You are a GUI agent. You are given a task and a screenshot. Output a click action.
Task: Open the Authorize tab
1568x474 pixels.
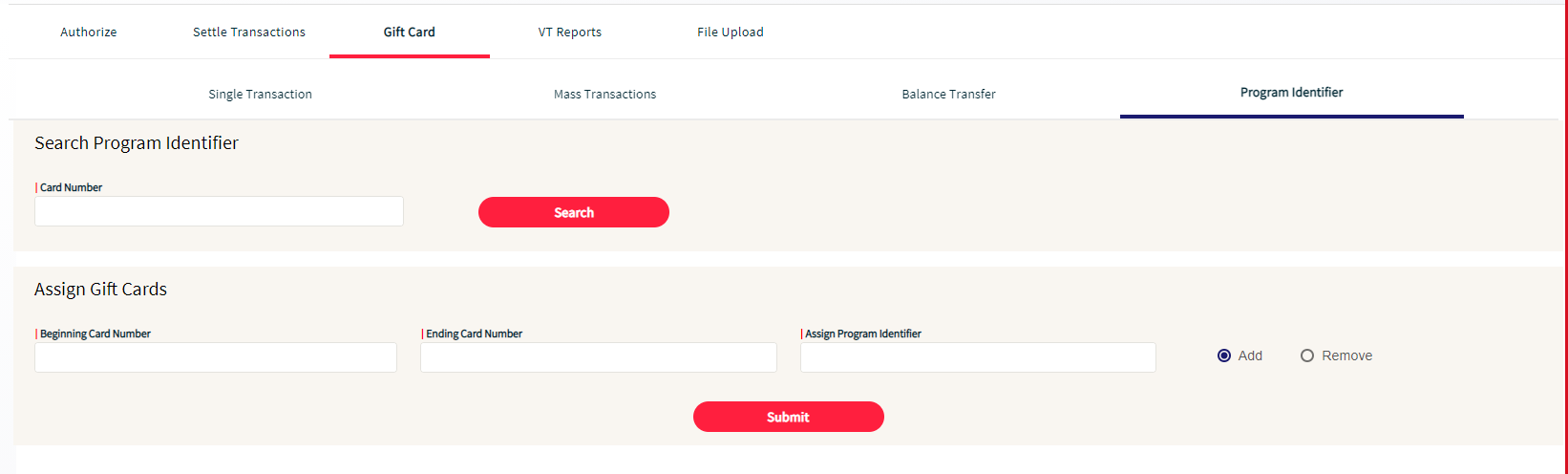click(x=89, y=32)
